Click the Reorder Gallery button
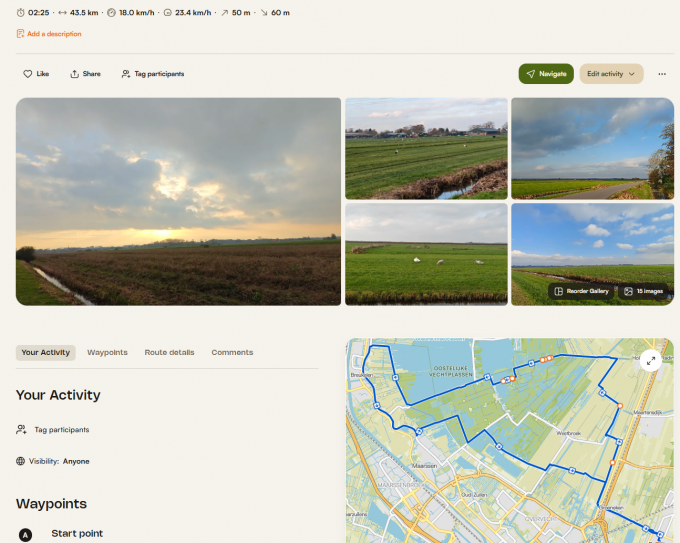Viewport: 680px width, 543px height. click(581, 291)
